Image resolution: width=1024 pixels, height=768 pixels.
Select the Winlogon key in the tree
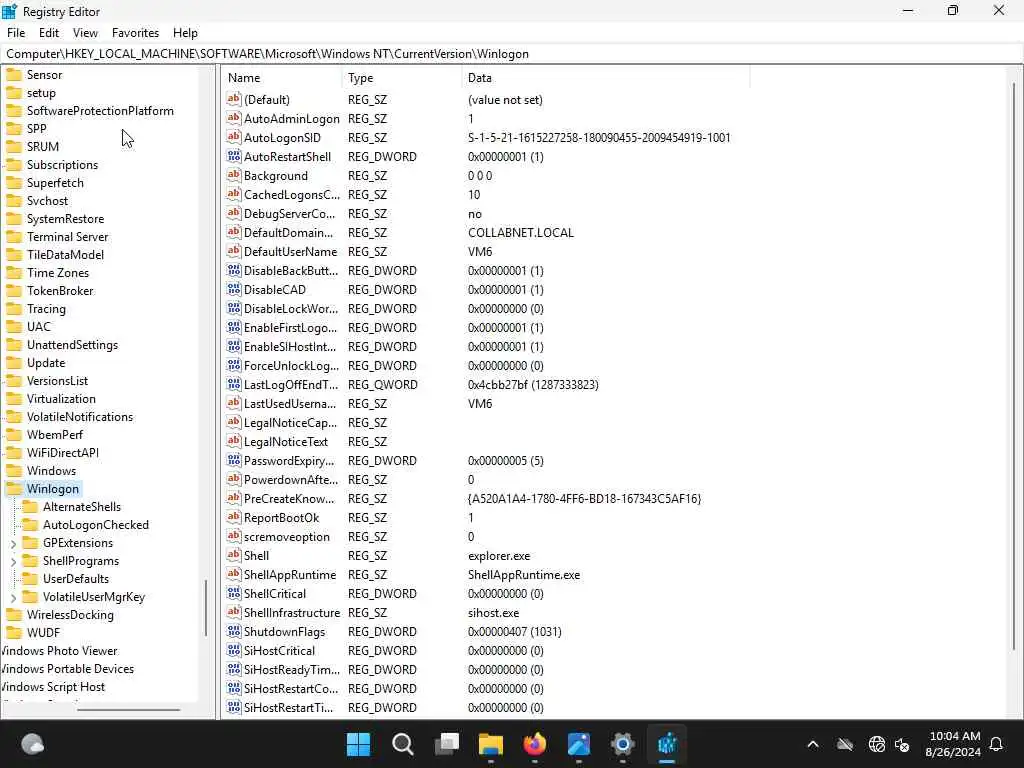(x=52, y=488)
